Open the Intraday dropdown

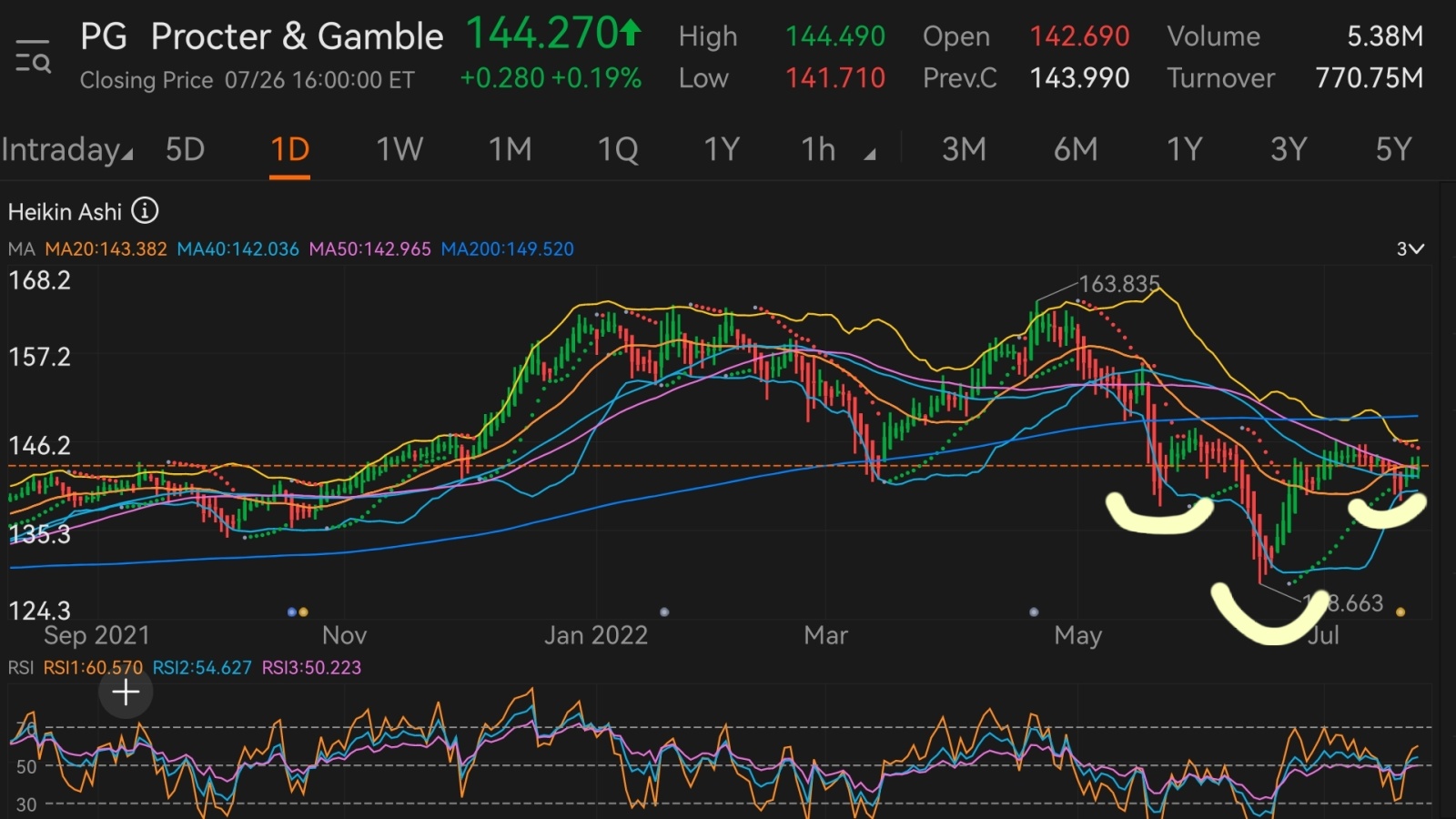(67, 149)
